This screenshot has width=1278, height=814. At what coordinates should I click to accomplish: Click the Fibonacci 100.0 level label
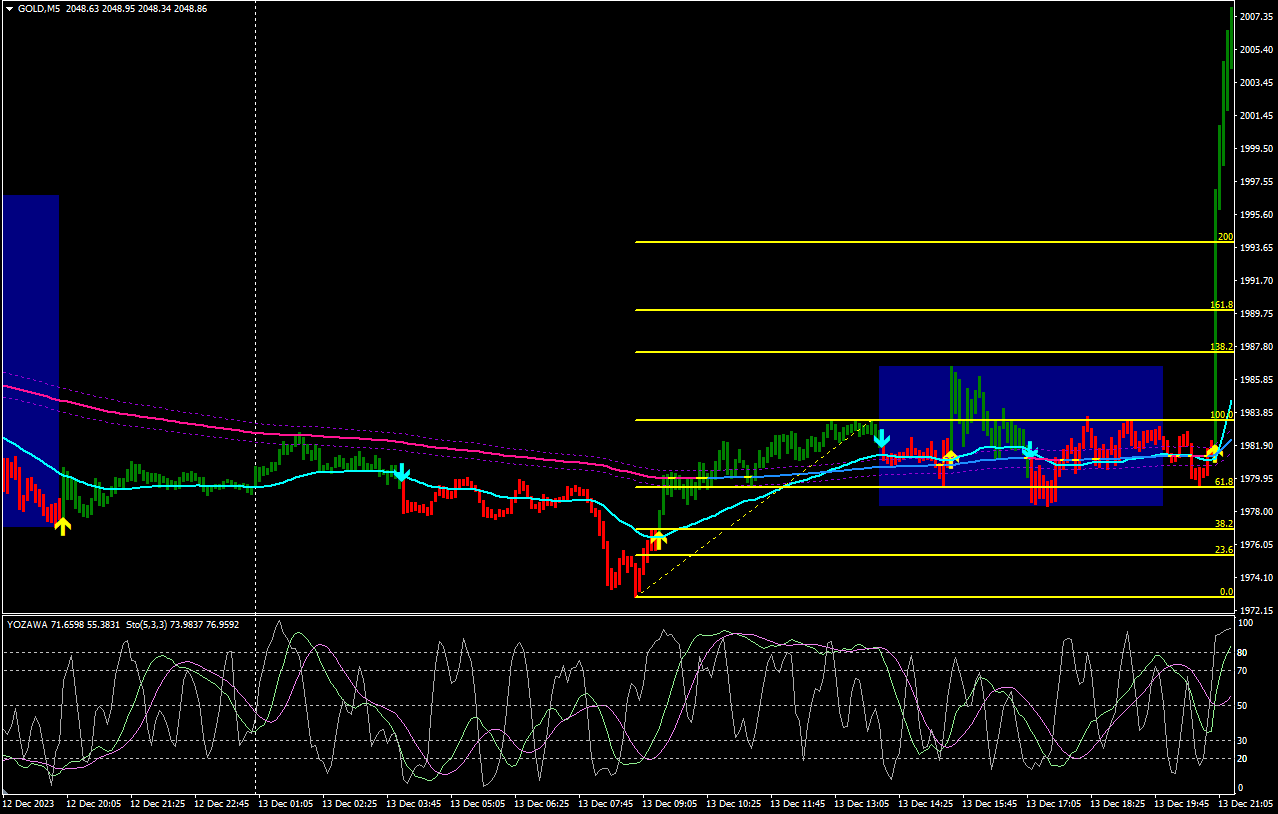point(1221,415)
